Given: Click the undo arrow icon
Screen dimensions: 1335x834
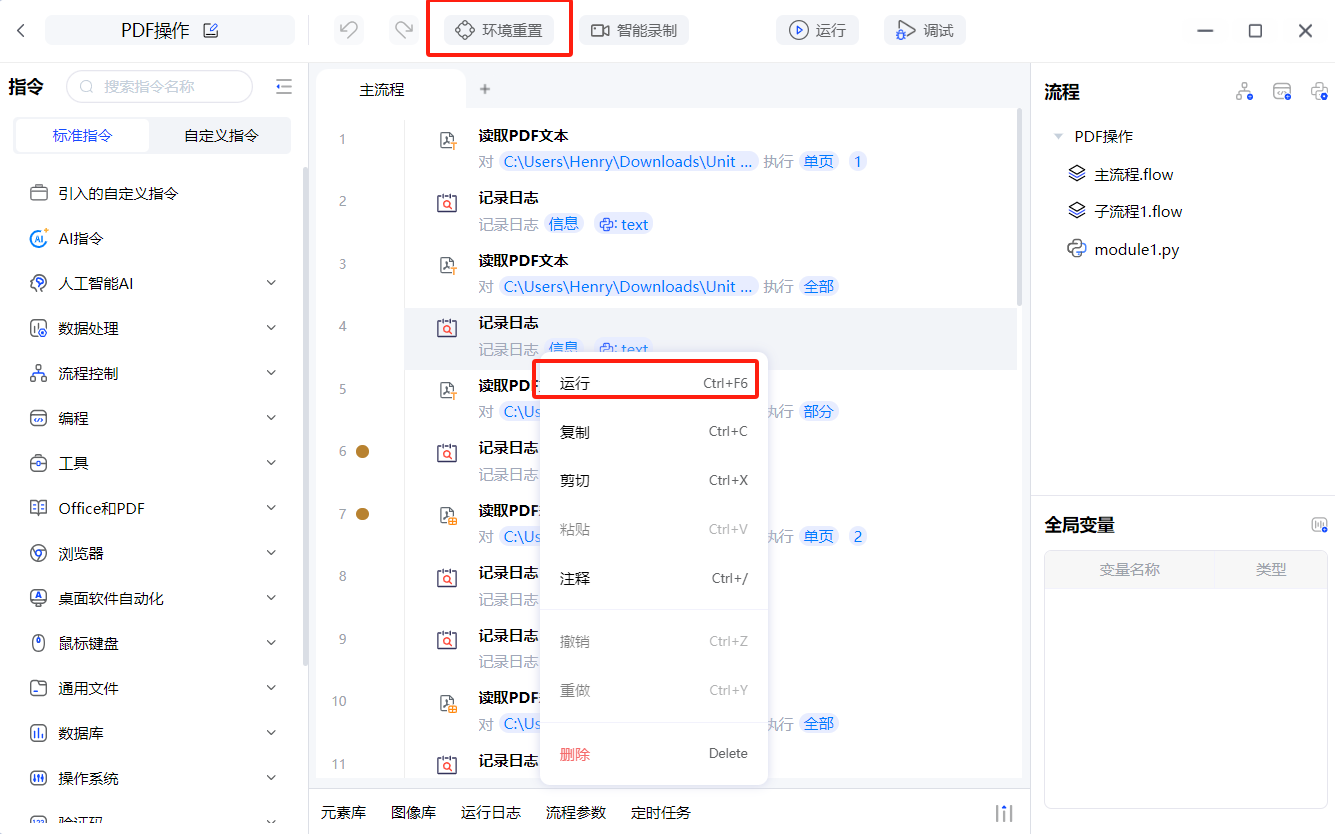Looking at the screenshot, I should point(349,30).
